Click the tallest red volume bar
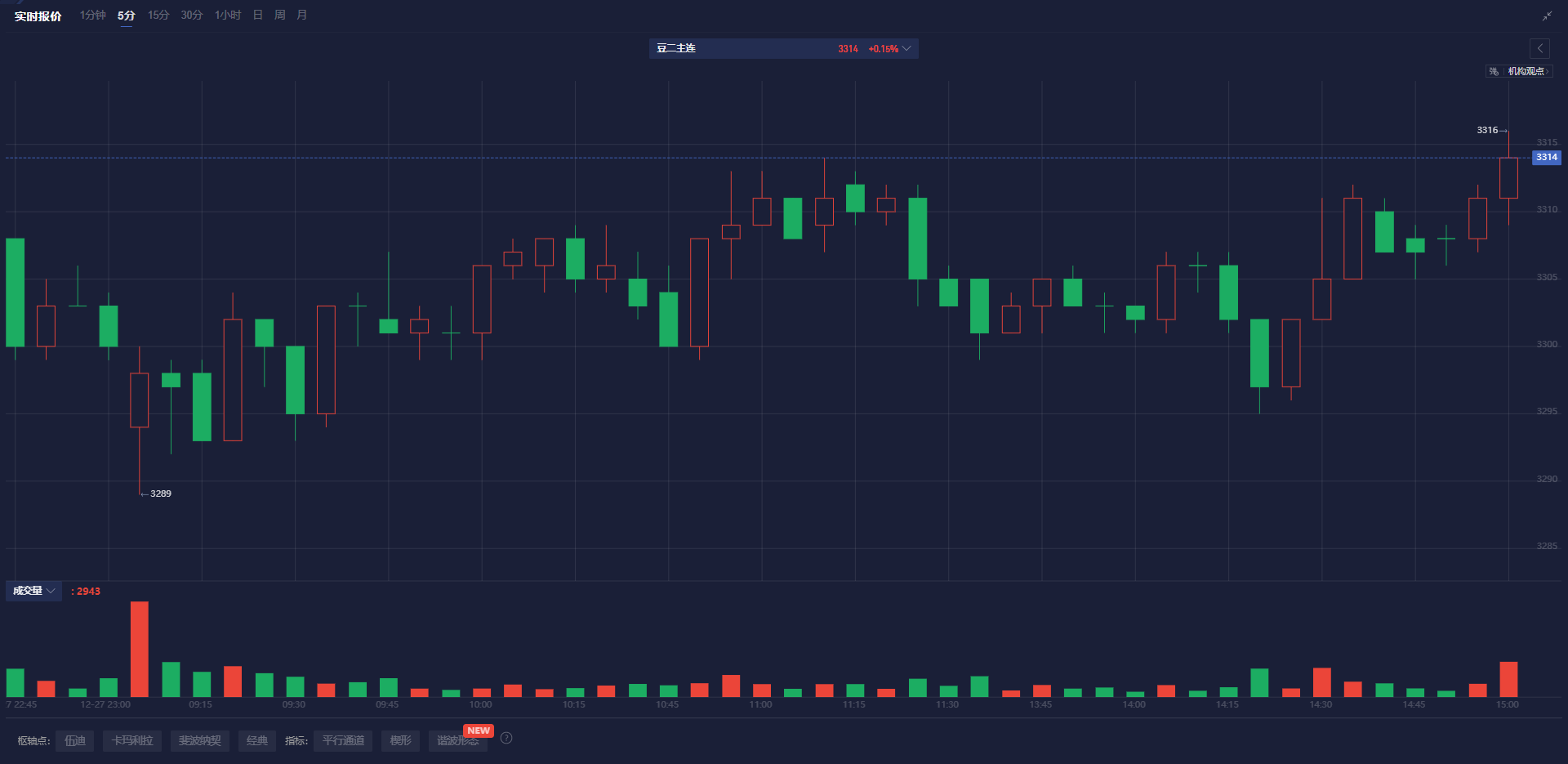The image size is (1568, 764). tap(140, 650)
